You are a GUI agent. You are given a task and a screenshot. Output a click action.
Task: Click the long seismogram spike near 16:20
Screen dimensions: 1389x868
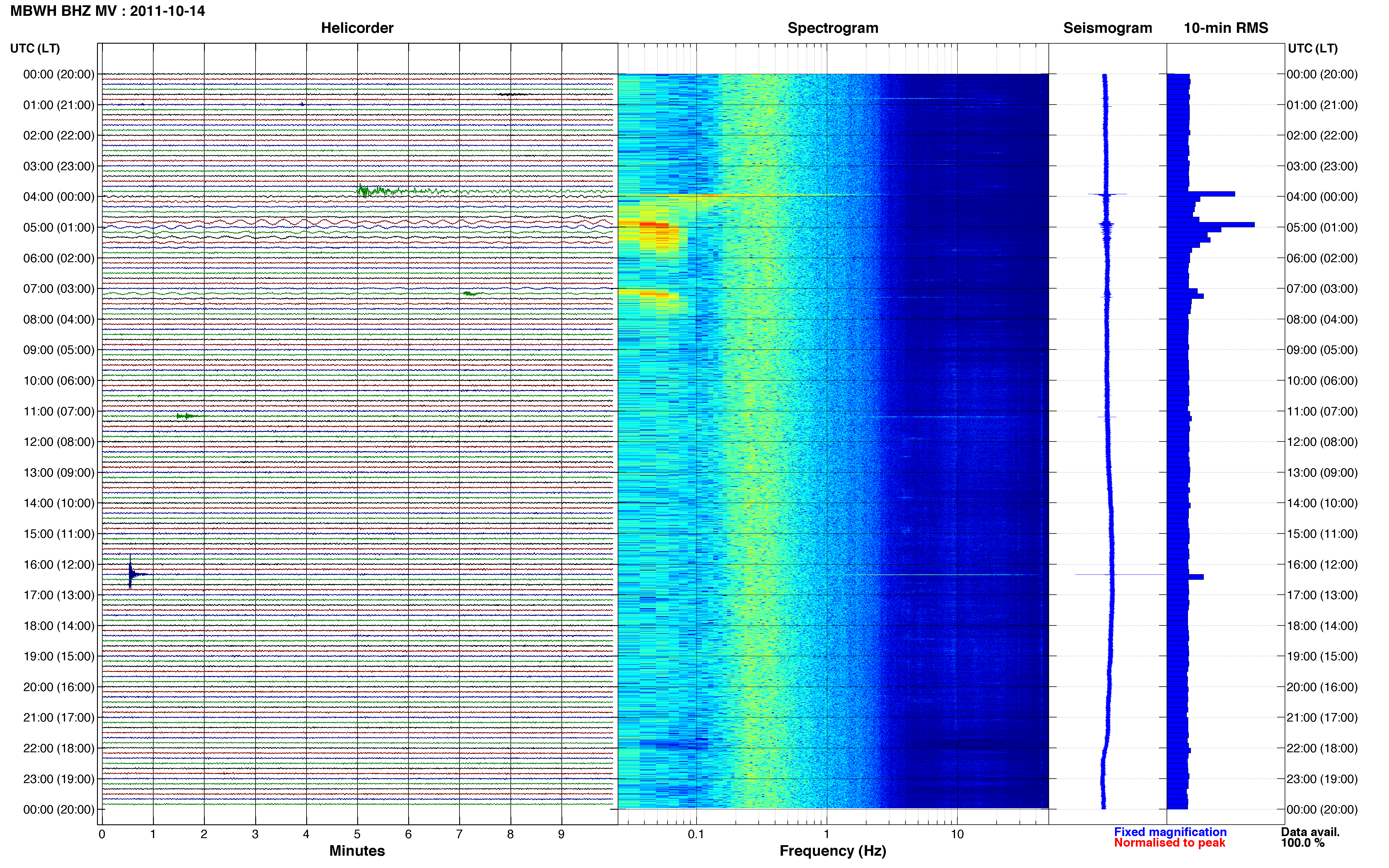1120,575
